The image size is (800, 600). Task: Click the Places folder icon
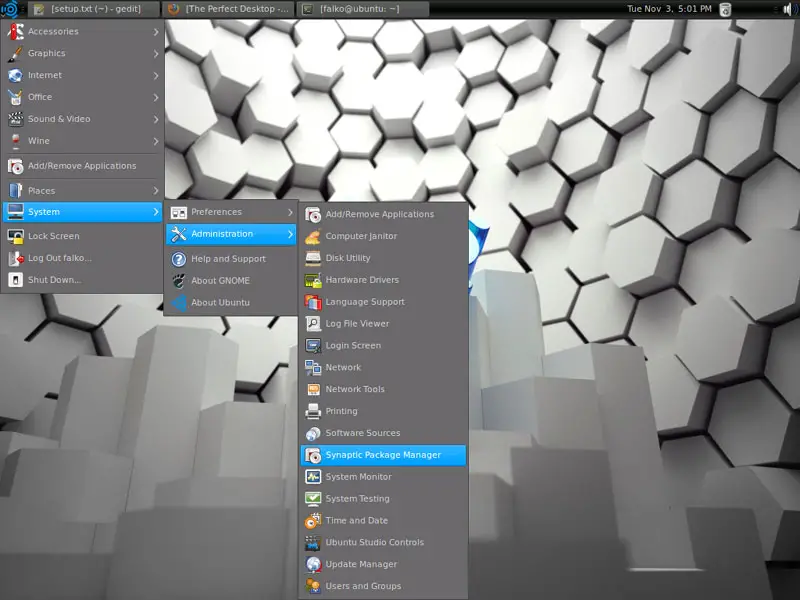15,191
